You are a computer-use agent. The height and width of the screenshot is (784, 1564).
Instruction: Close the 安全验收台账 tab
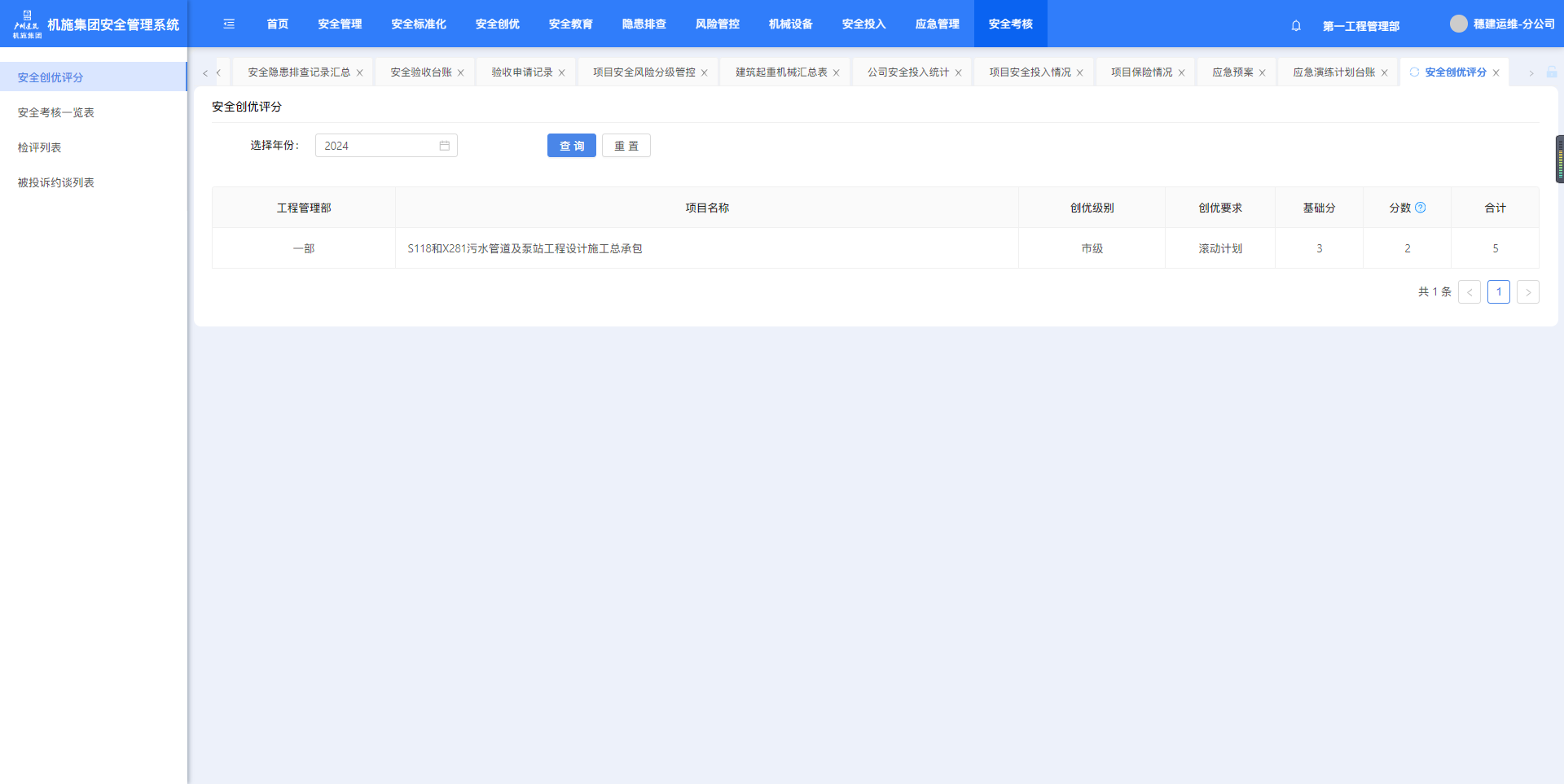tap(461, 73)
